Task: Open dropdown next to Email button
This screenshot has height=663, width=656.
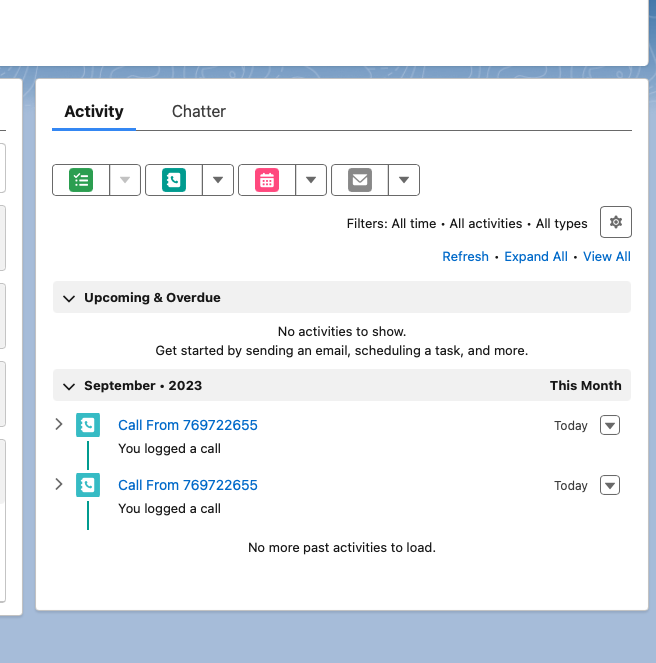Action: click(404, 180)
